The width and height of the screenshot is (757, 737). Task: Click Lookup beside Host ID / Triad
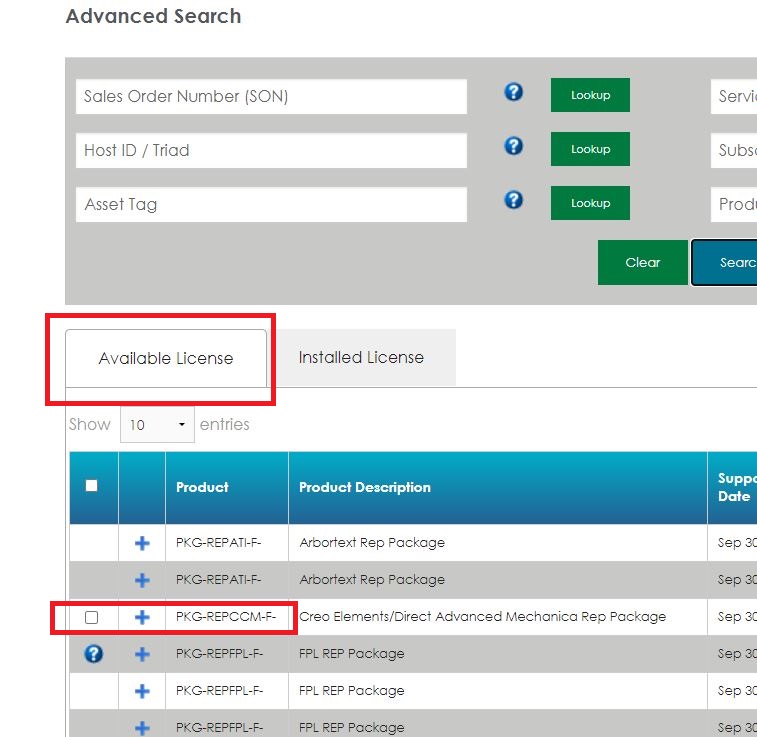tap(590, 149)
